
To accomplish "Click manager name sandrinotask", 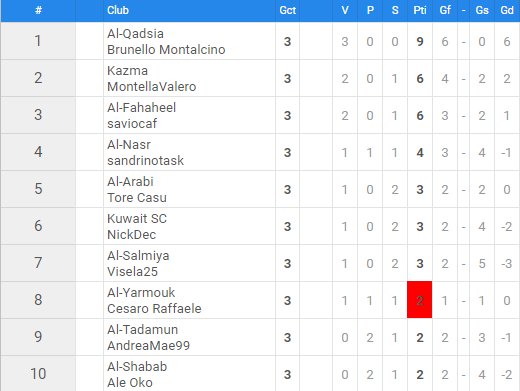I will [145, 161].
